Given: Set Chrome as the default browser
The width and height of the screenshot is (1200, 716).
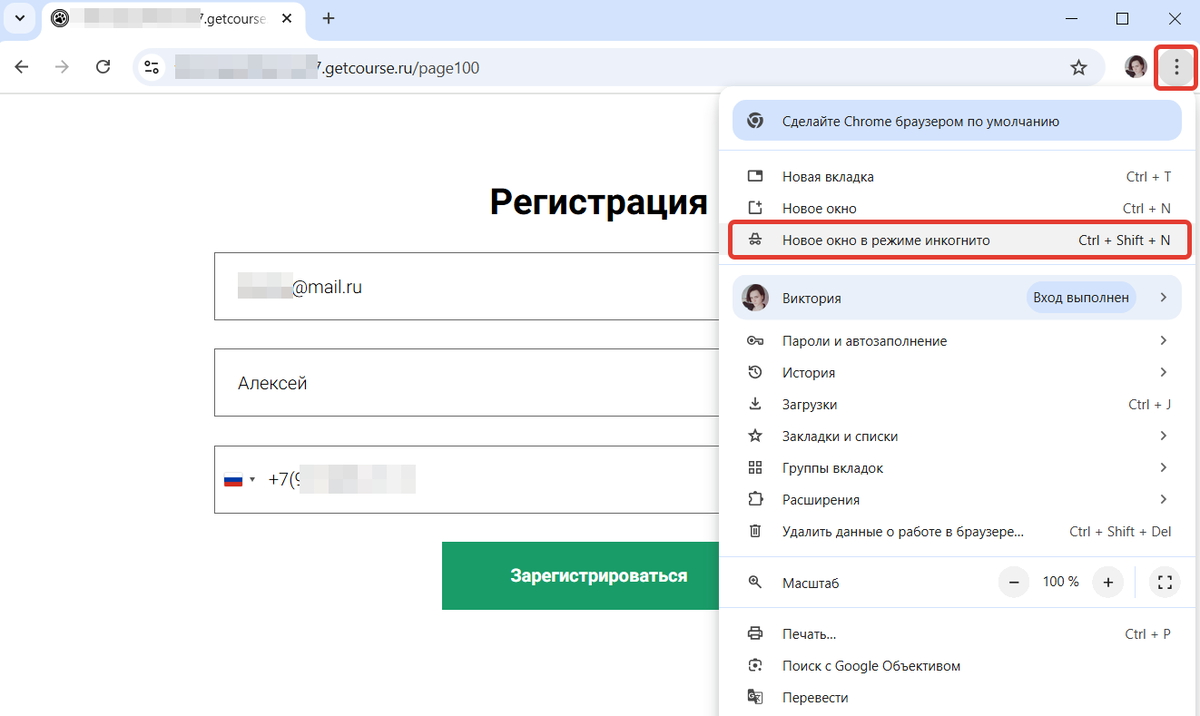Looking at the screenshot, I should pyautogui.click(x=958, y=121).
